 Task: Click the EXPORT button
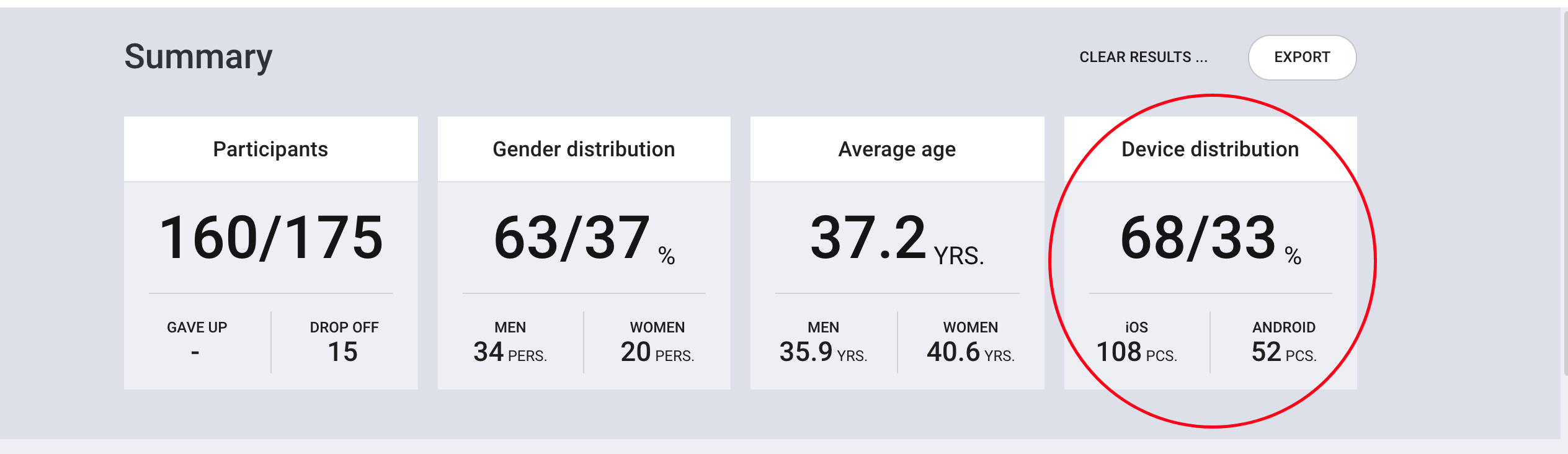click(1302, 58)
